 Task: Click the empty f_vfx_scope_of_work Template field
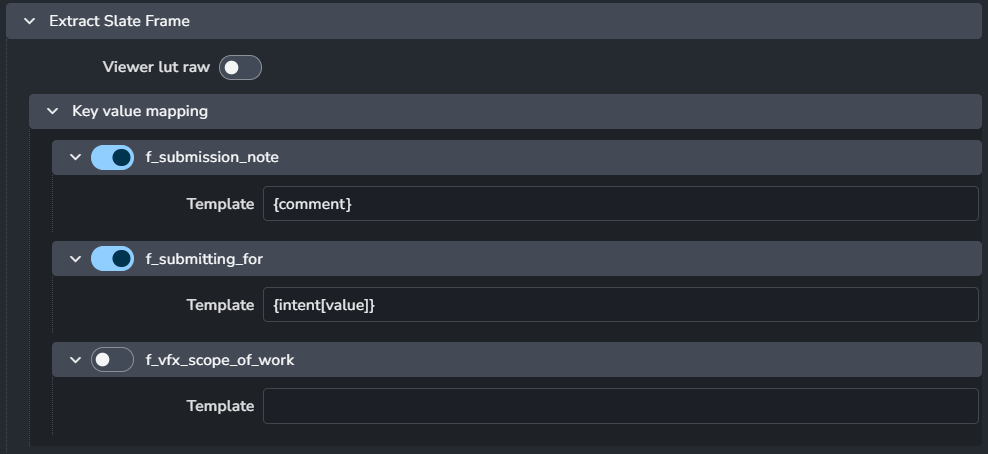click(620, 406)
